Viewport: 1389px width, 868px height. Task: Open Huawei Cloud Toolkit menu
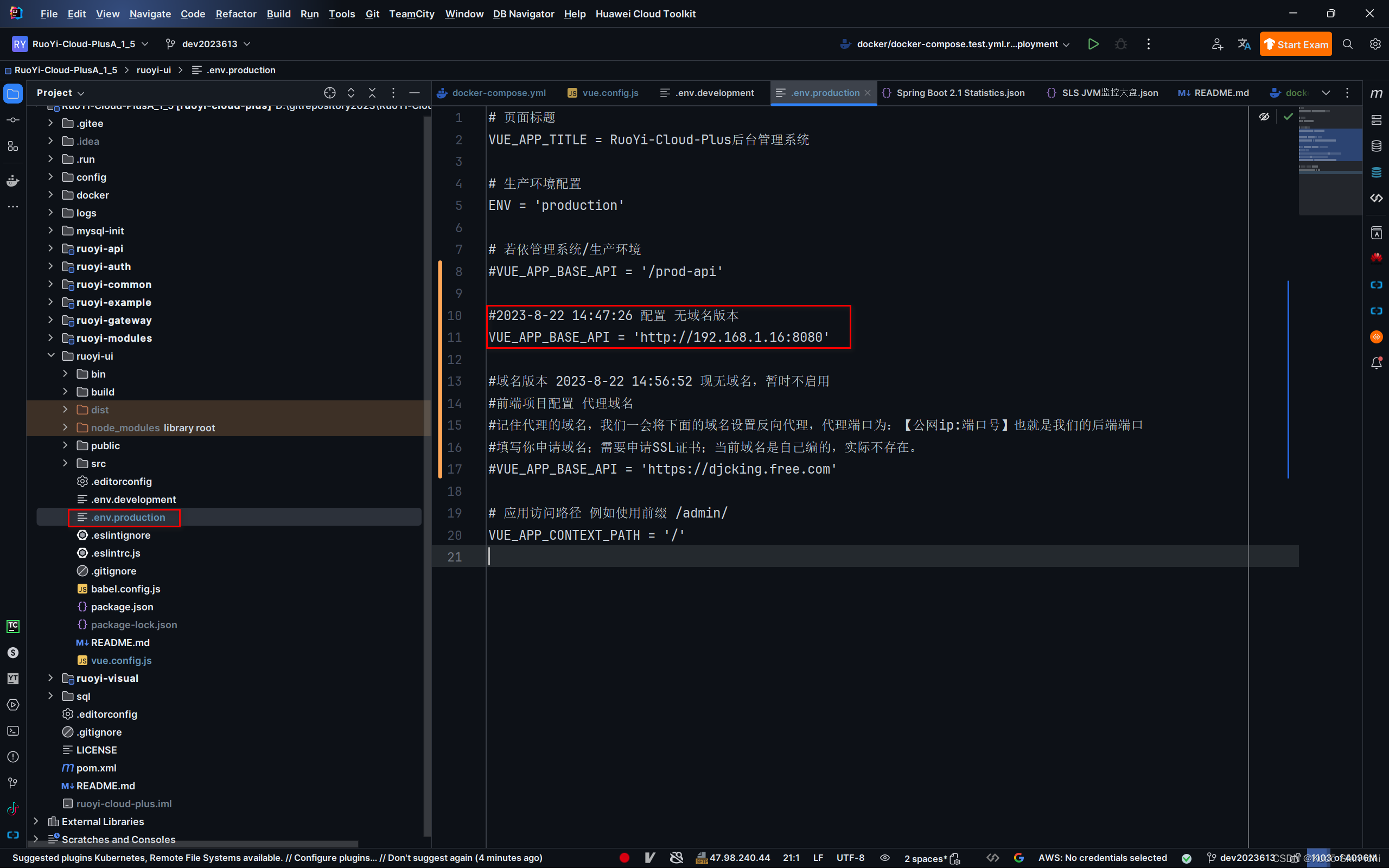click(645, 14)
